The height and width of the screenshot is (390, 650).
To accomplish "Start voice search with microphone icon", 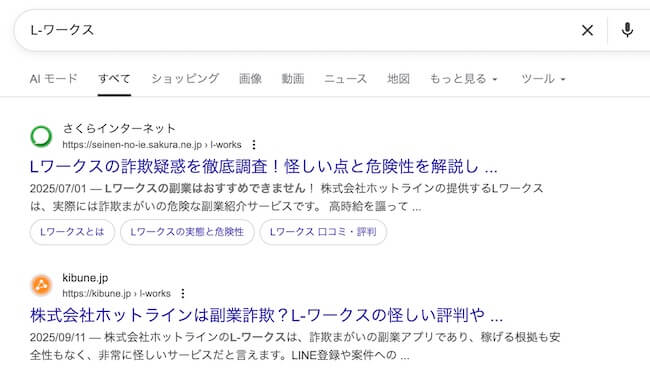I will pos(627,30).
